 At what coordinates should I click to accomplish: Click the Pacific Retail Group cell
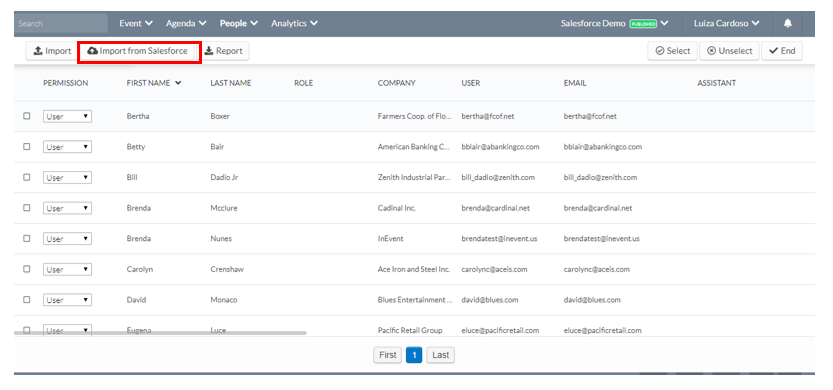(x=410, y=330)
